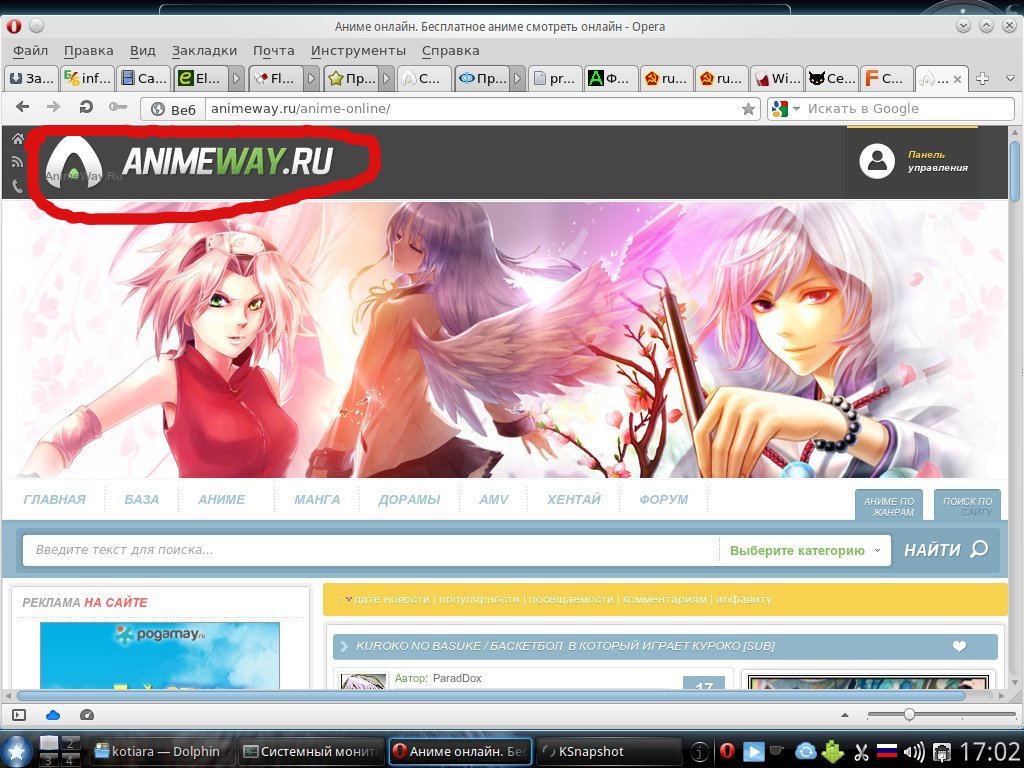Open the Инструменты menu
Screen dimensions: 1024x768
point(358,51)
